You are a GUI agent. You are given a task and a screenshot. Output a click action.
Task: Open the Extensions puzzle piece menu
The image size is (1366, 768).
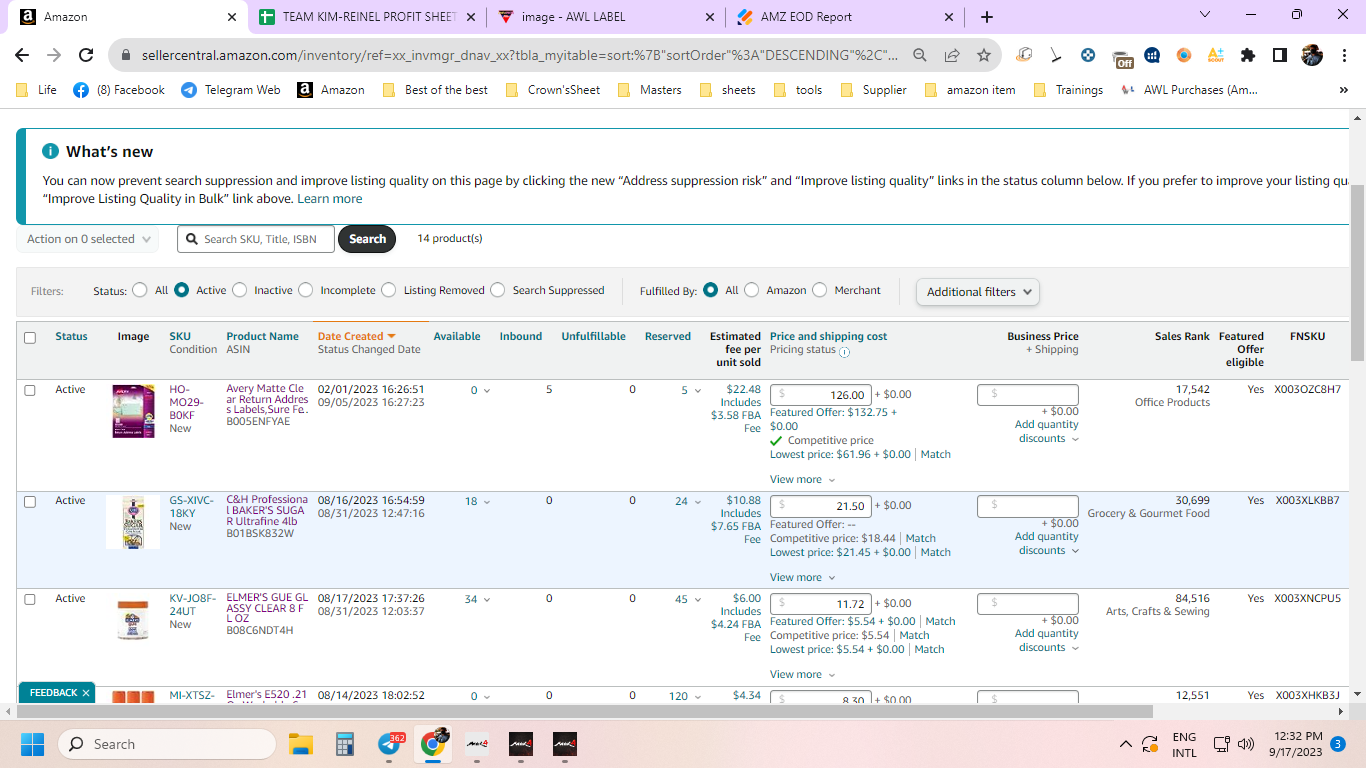coord(1248,55)
